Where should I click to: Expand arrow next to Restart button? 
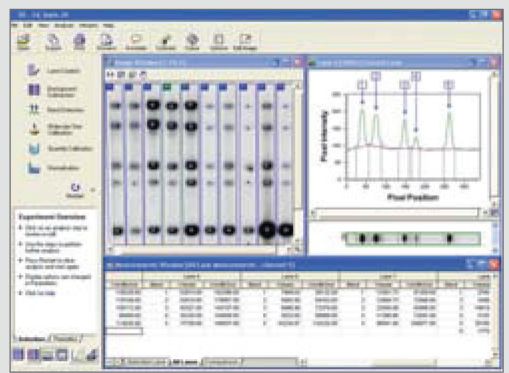point(93,190)
